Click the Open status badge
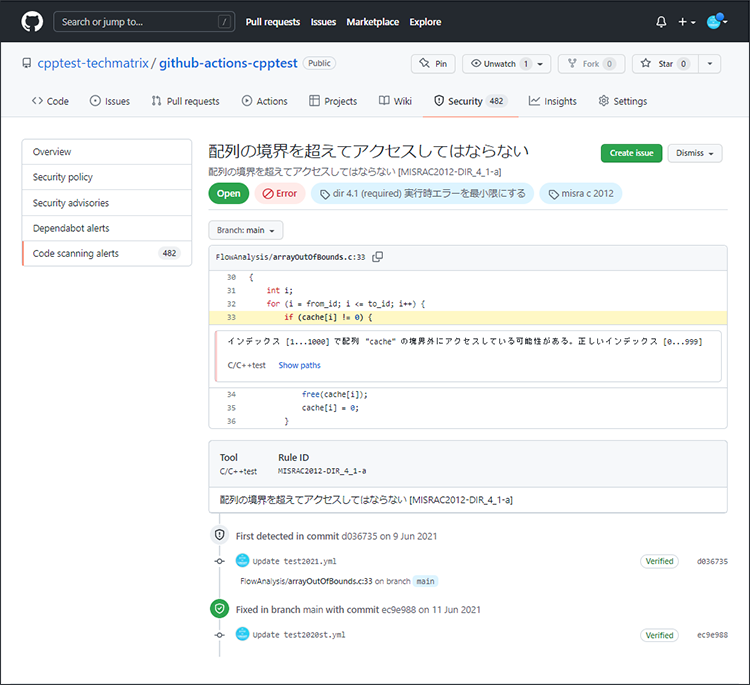 (x=229, y=193)
